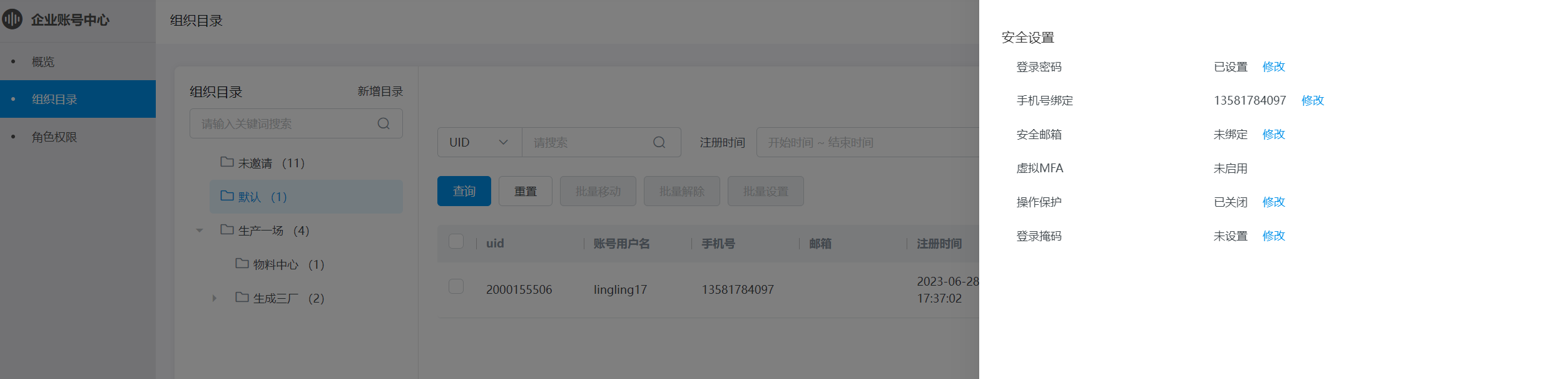The height and width of the screenshot is (379, 1568).
Task: Click username cell lingling17
Action: click(620, 289)
